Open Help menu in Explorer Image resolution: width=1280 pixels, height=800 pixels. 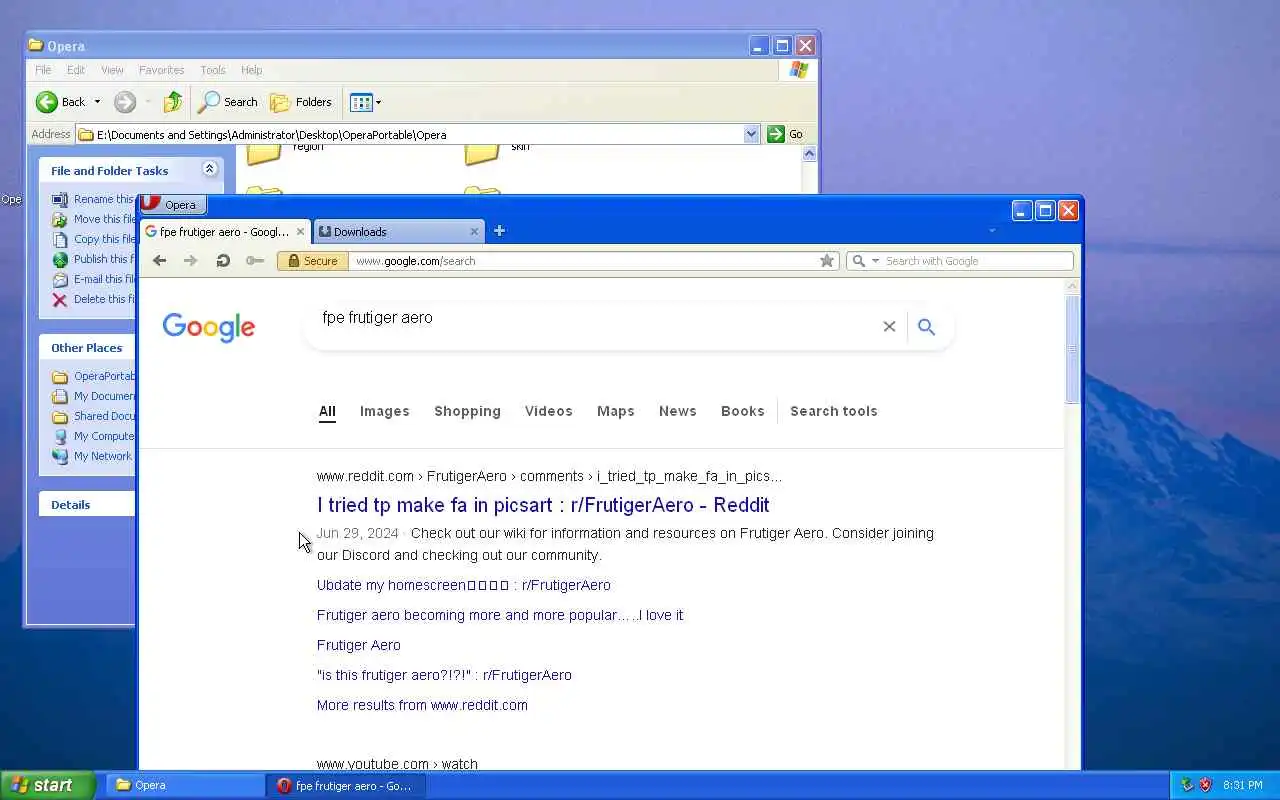coord(252,70)
